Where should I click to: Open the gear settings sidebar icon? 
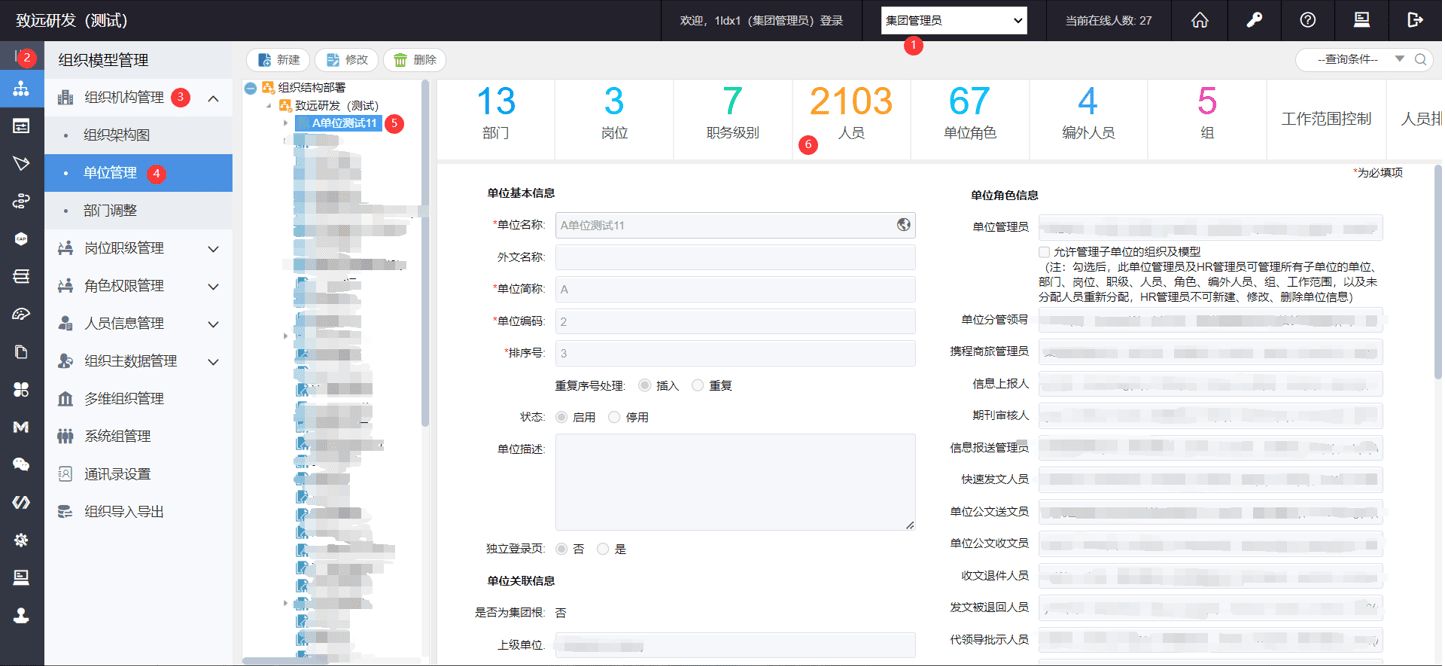click(x=21, y=540)
